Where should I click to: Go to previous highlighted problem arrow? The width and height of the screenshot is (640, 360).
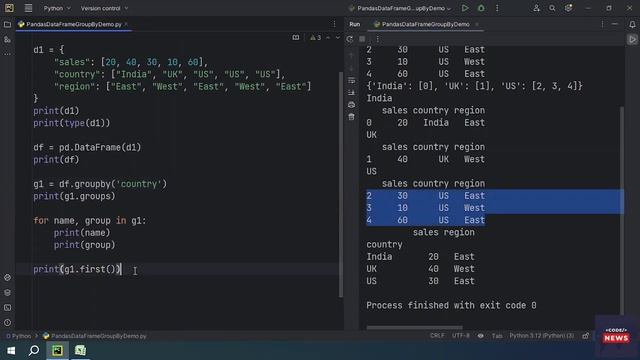(x=328, y=38)
